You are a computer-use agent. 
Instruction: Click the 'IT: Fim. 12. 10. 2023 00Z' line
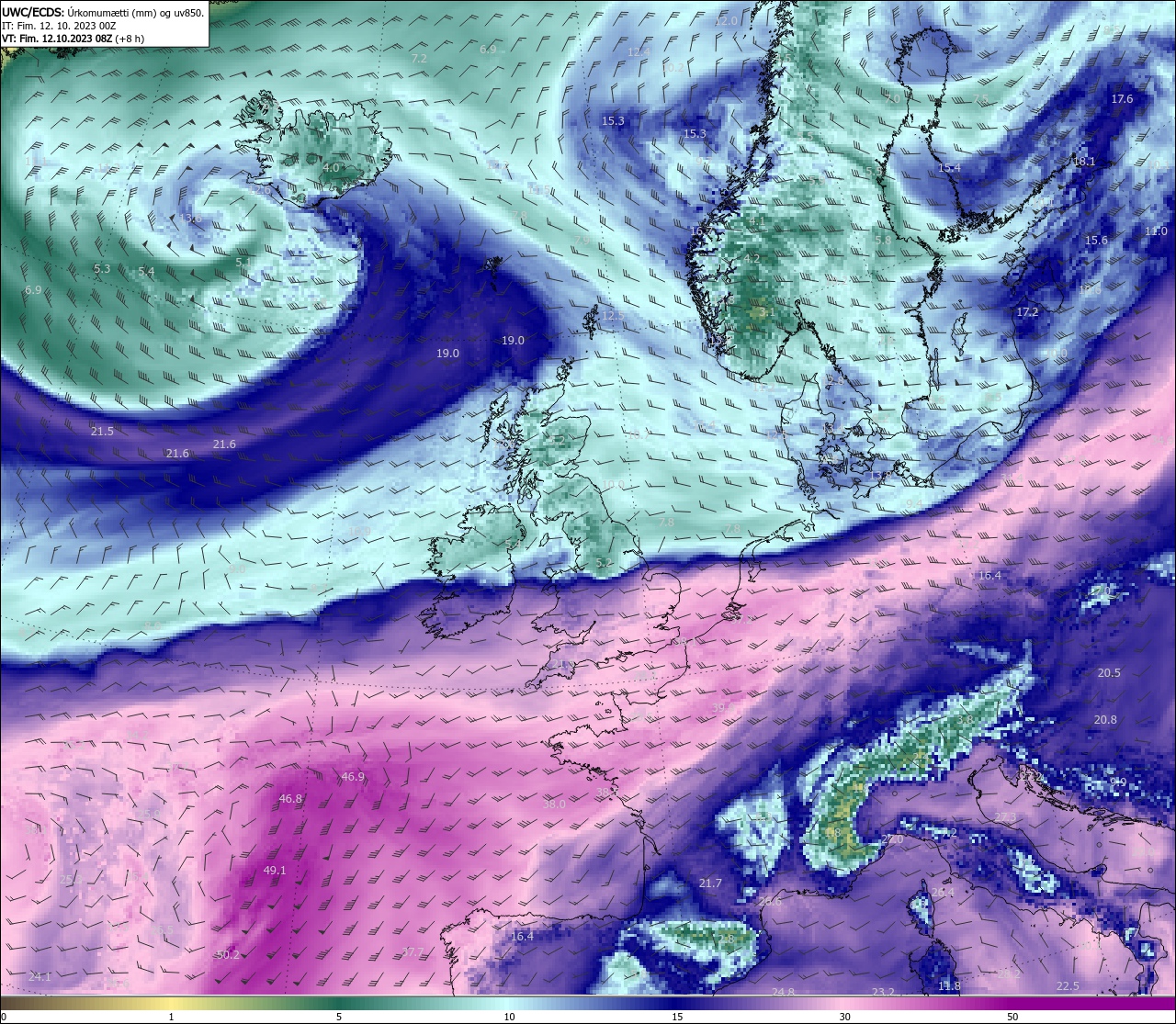(59, 26)
